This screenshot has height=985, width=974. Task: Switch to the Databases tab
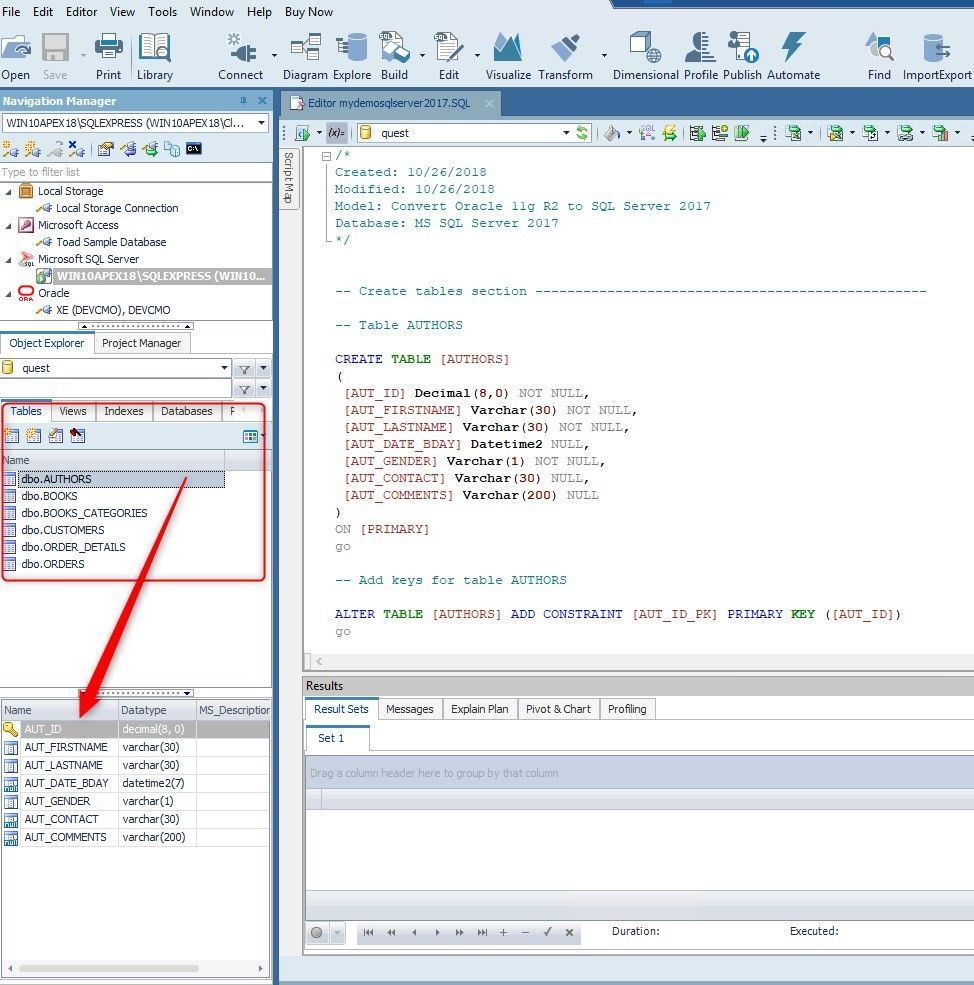[x=187, y=411]
